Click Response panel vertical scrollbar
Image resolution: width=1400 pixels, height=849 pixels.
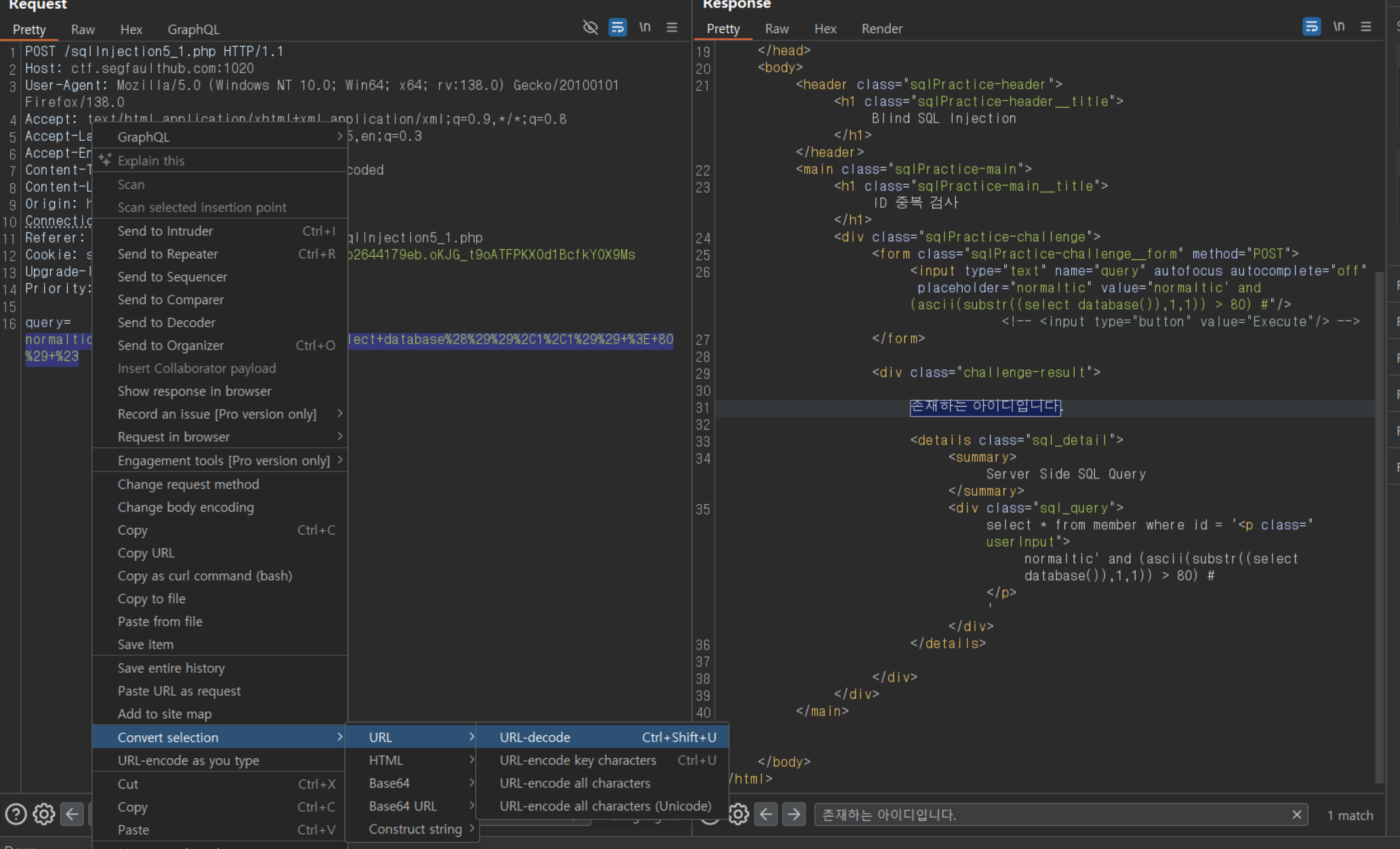pyautogui.click(x=1379, y=527)
